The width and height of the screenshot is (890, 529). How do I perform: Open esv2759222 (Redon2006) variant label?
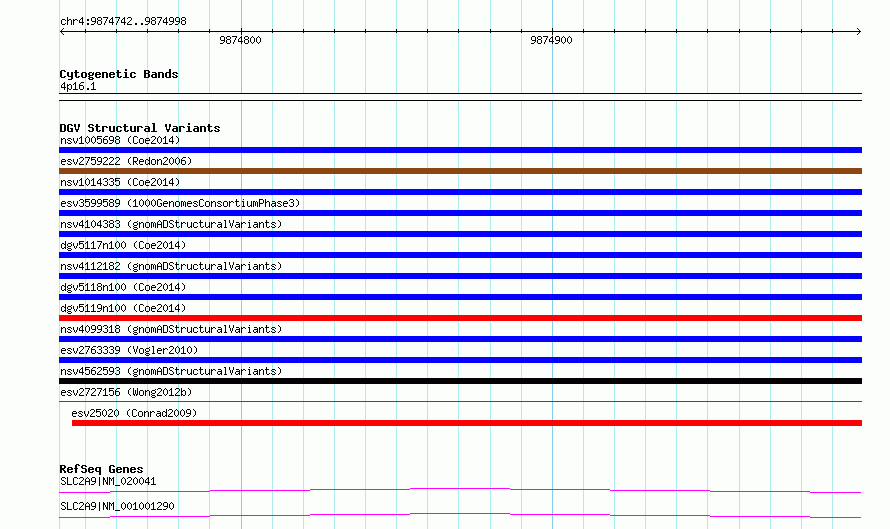pyautogui.click(x=126, y=161)
